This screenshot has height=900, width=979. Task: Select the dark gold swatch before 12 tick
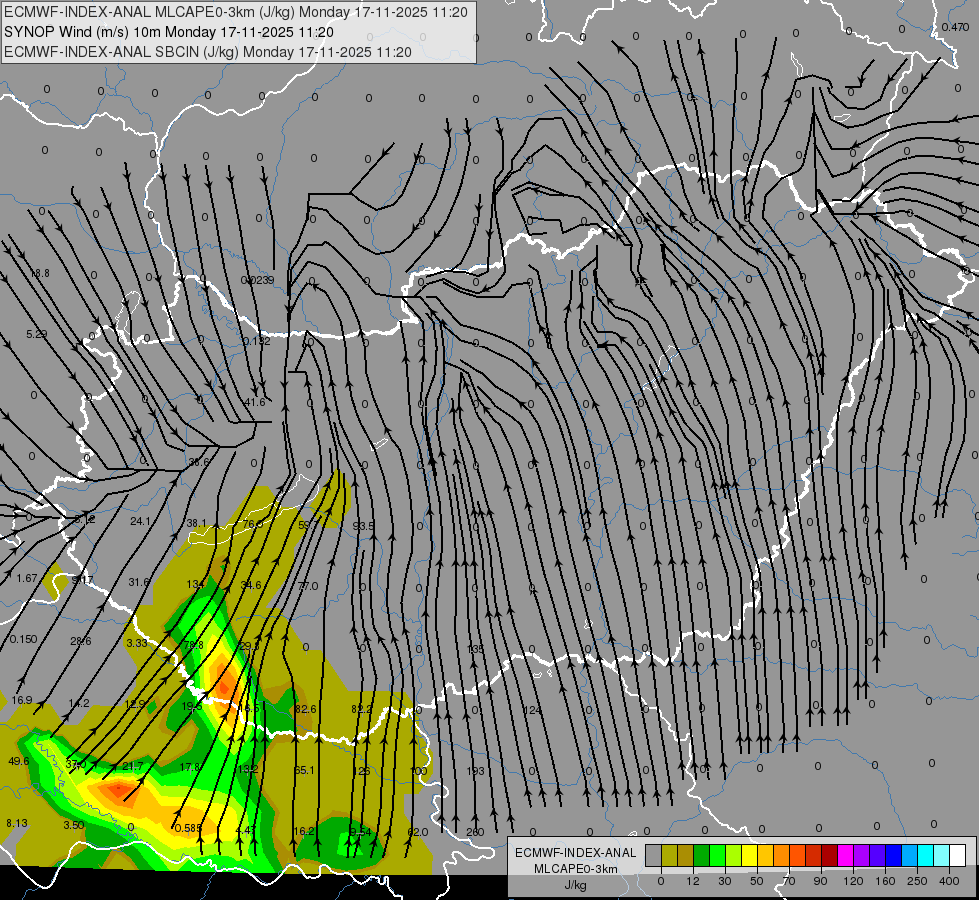point(686,855)
